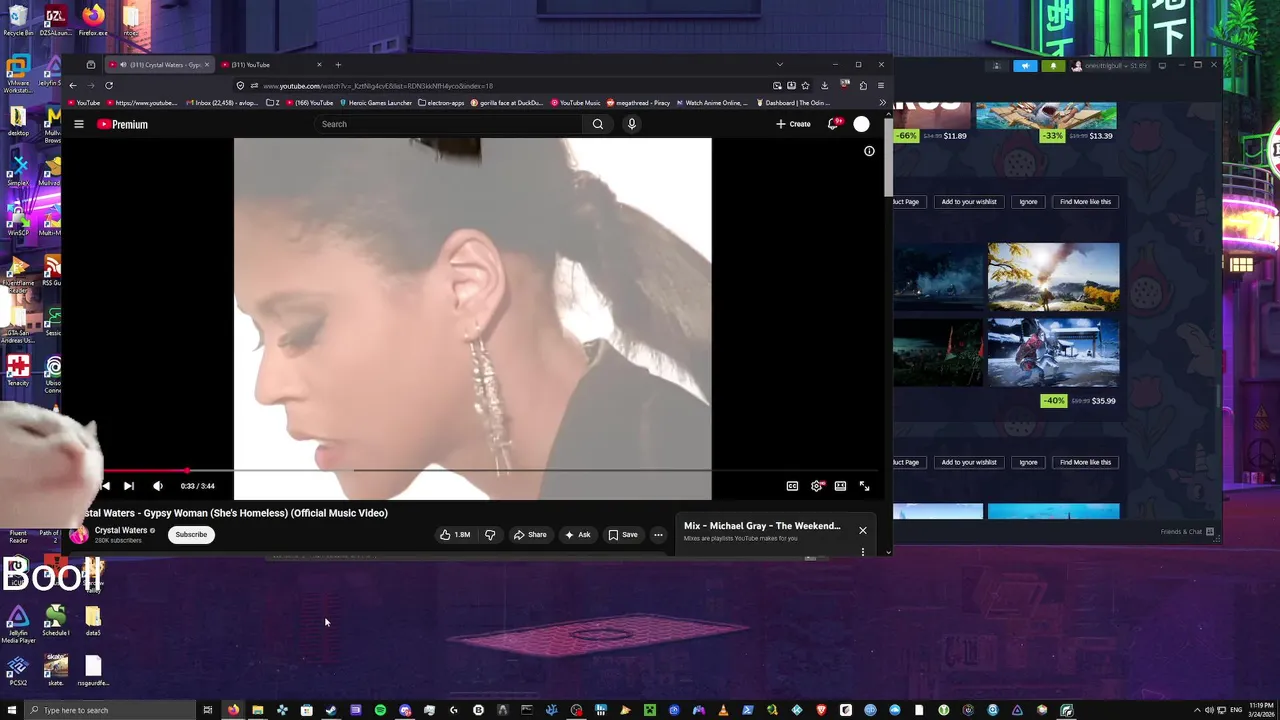
Task: Click the Subscribe button for Crystal Waters
Action: pos(191,534)
